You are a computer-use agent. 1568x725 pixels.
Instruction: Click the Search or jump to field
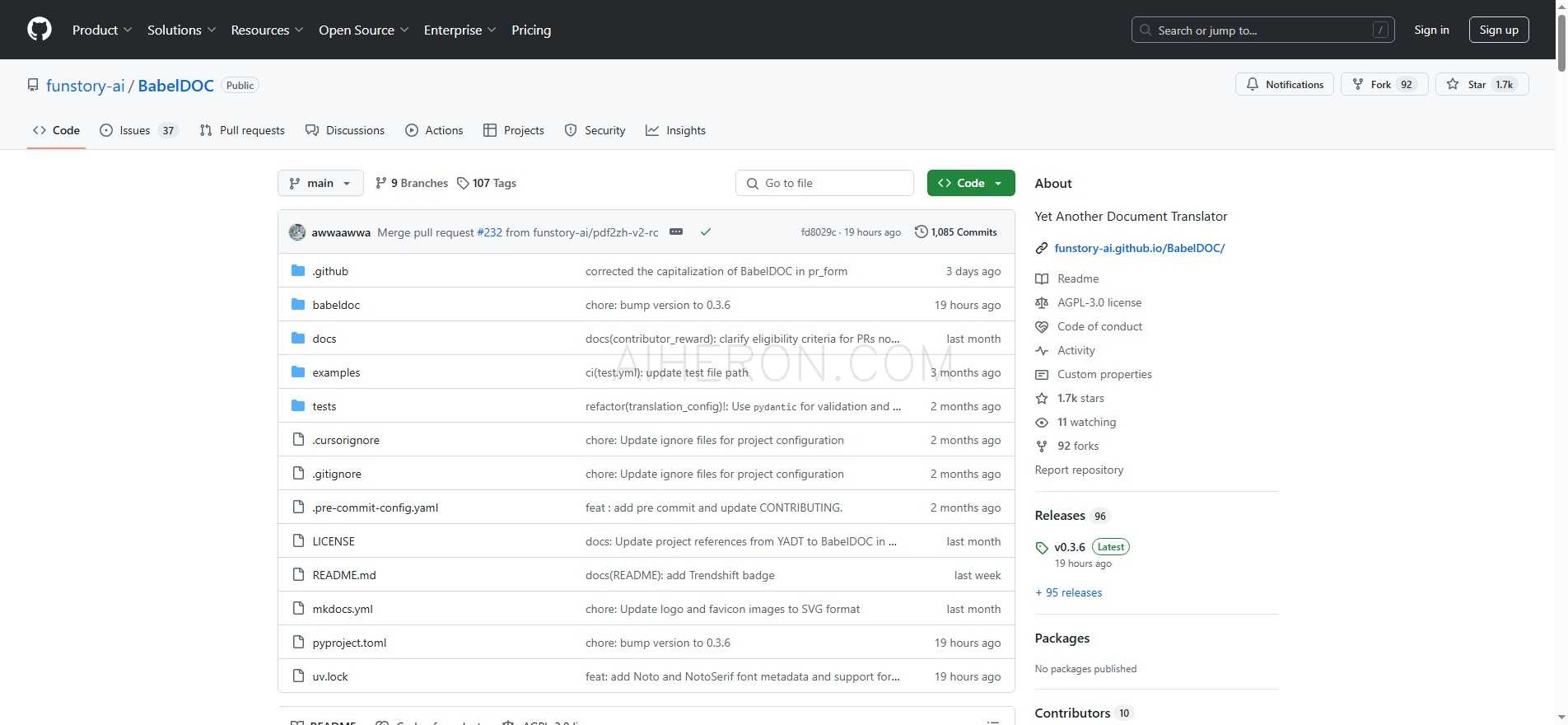click(1262, 30)
